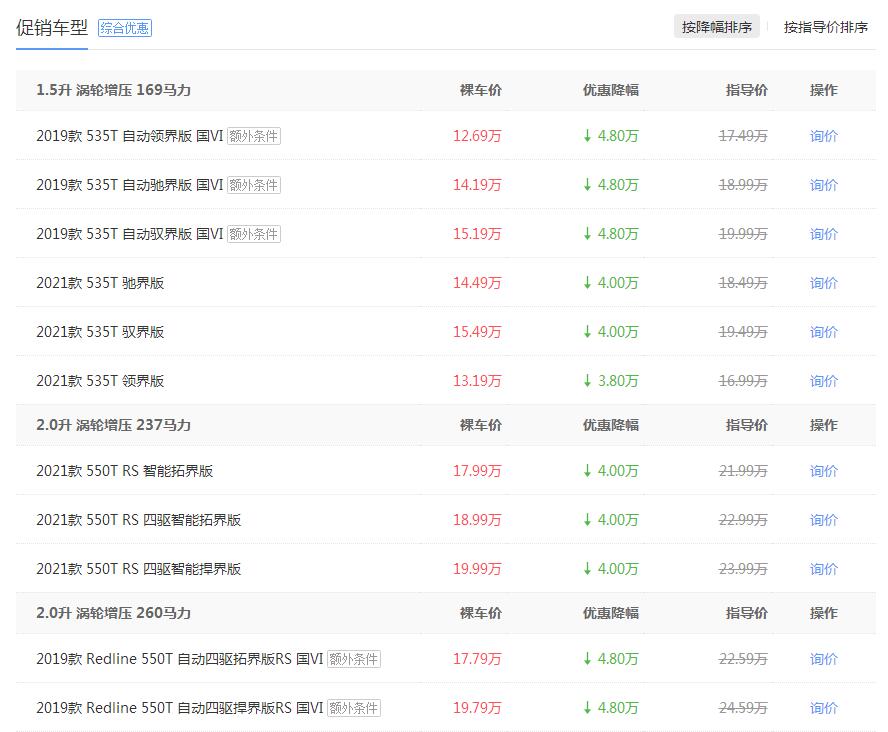Viewport: 888px width, 732px height.
Task: Click 询价 for 2021款 550T RS 智能拓界版
Action: click(823, 471)
